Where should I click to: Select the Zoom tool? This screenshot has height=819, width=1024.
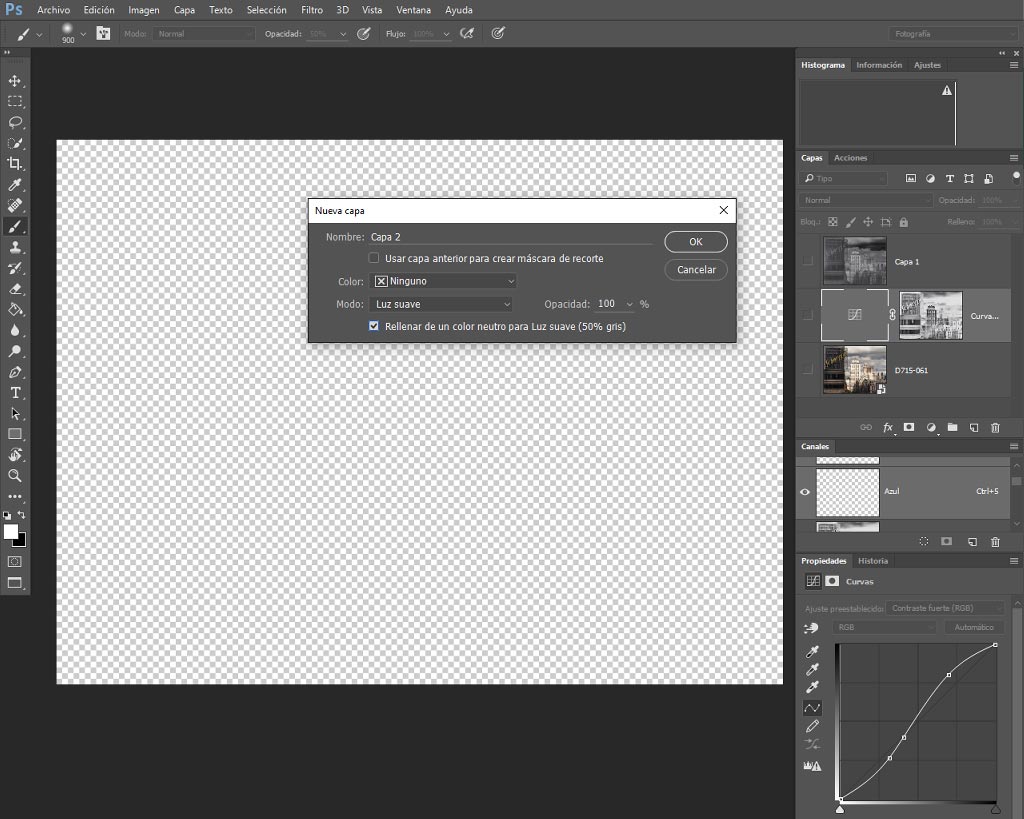[x=14, y=475]
